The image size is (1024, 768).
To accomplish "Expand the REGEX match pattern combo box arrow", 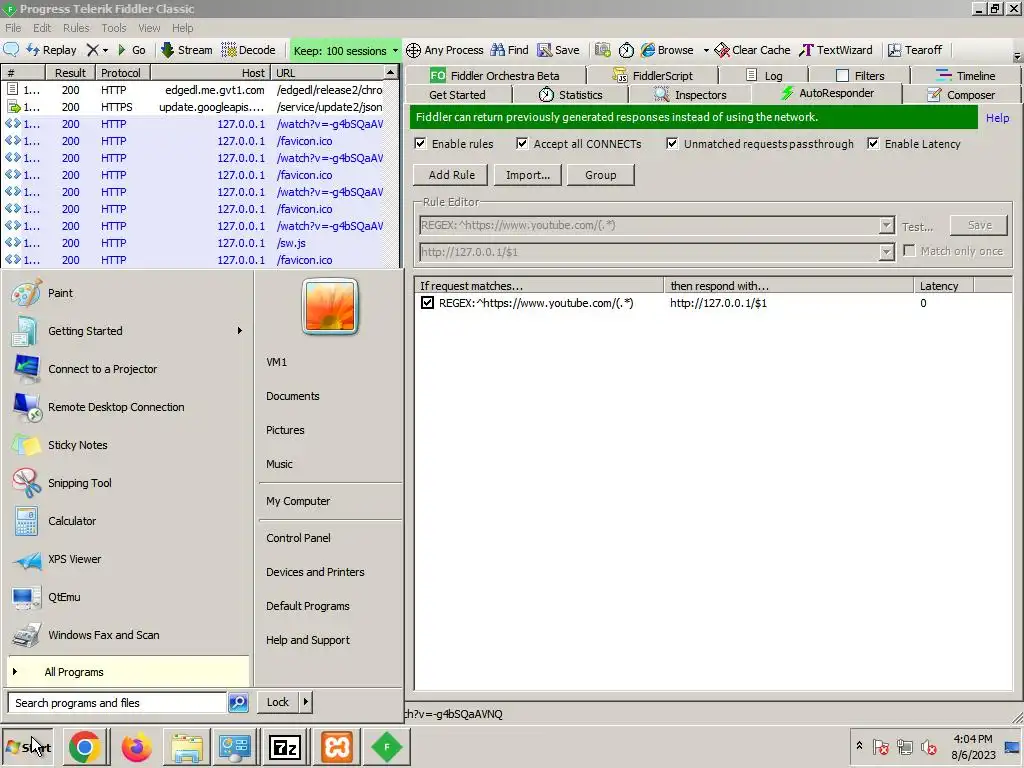I will 886,225.
